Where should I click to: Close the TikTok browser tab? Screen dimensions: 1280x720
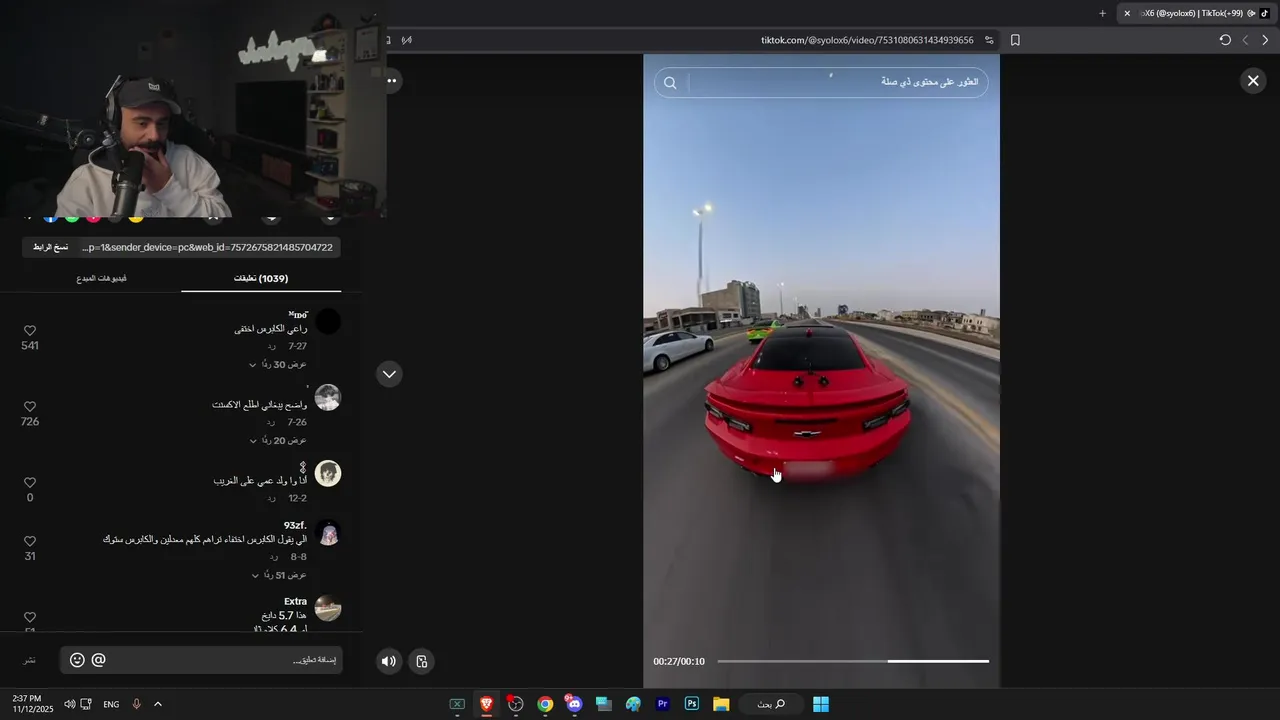(1127, 13)
